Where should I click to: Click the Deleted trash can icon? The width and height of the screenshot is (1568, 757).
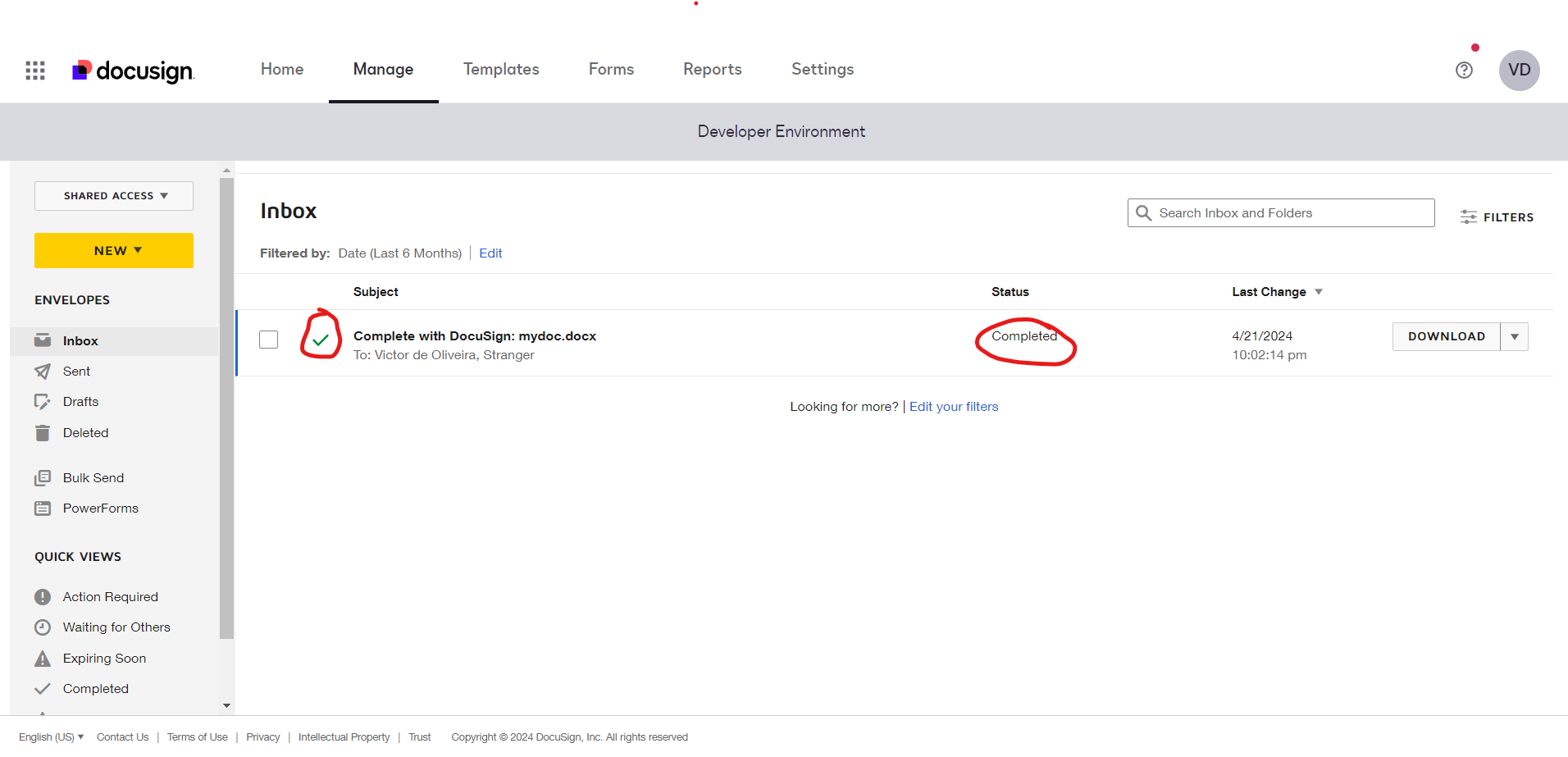[x=43, y=433]
